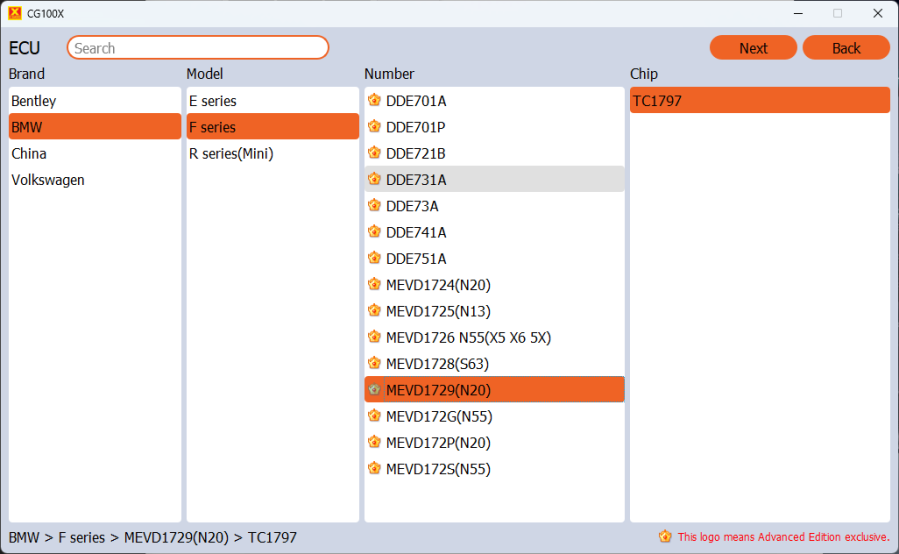899x554 pixels.
Task: Focus the ECU search field
Action: pyautogui.click(x=198, y=48)
